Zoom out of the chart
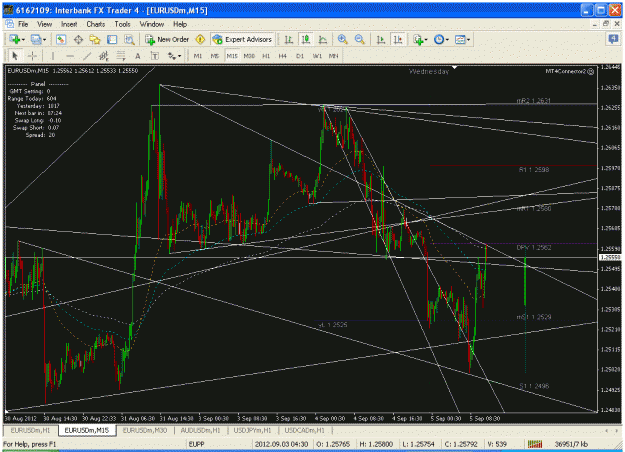The image size is (625, 452). (x=360, y=39)
